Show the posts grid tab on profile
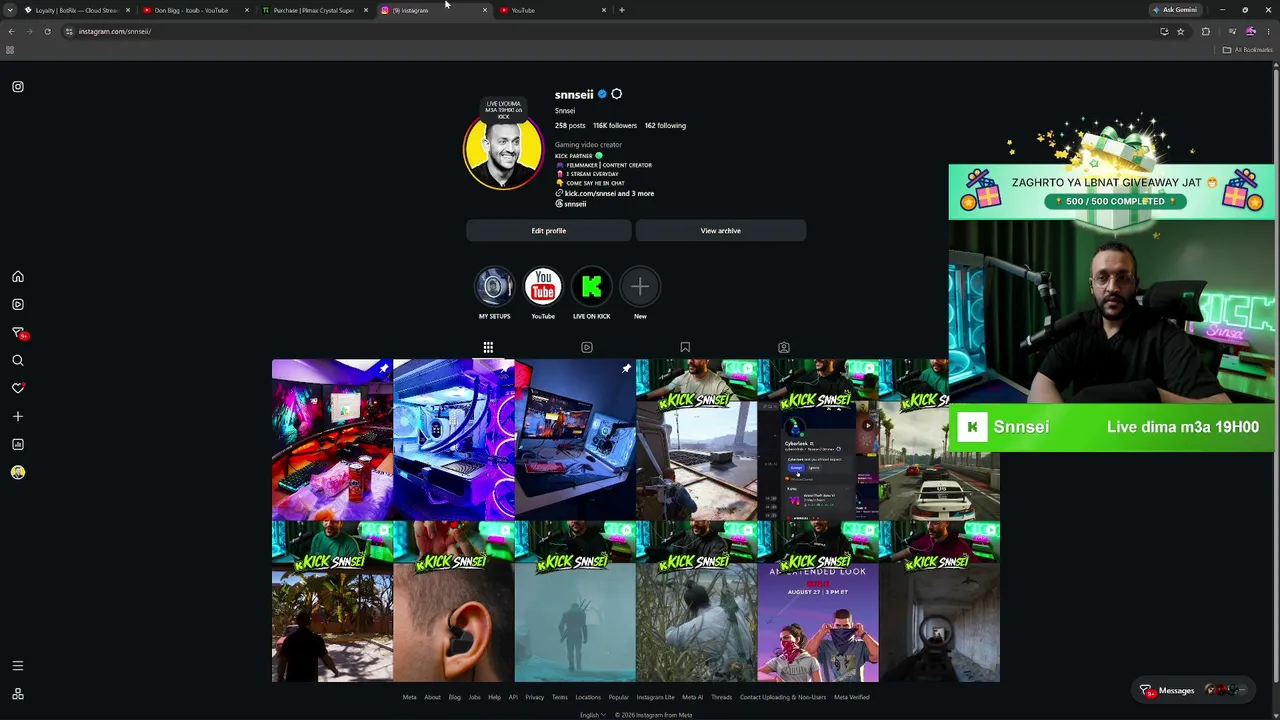The height and width of the screenshot is (720, 1280). tap(488, 348)
